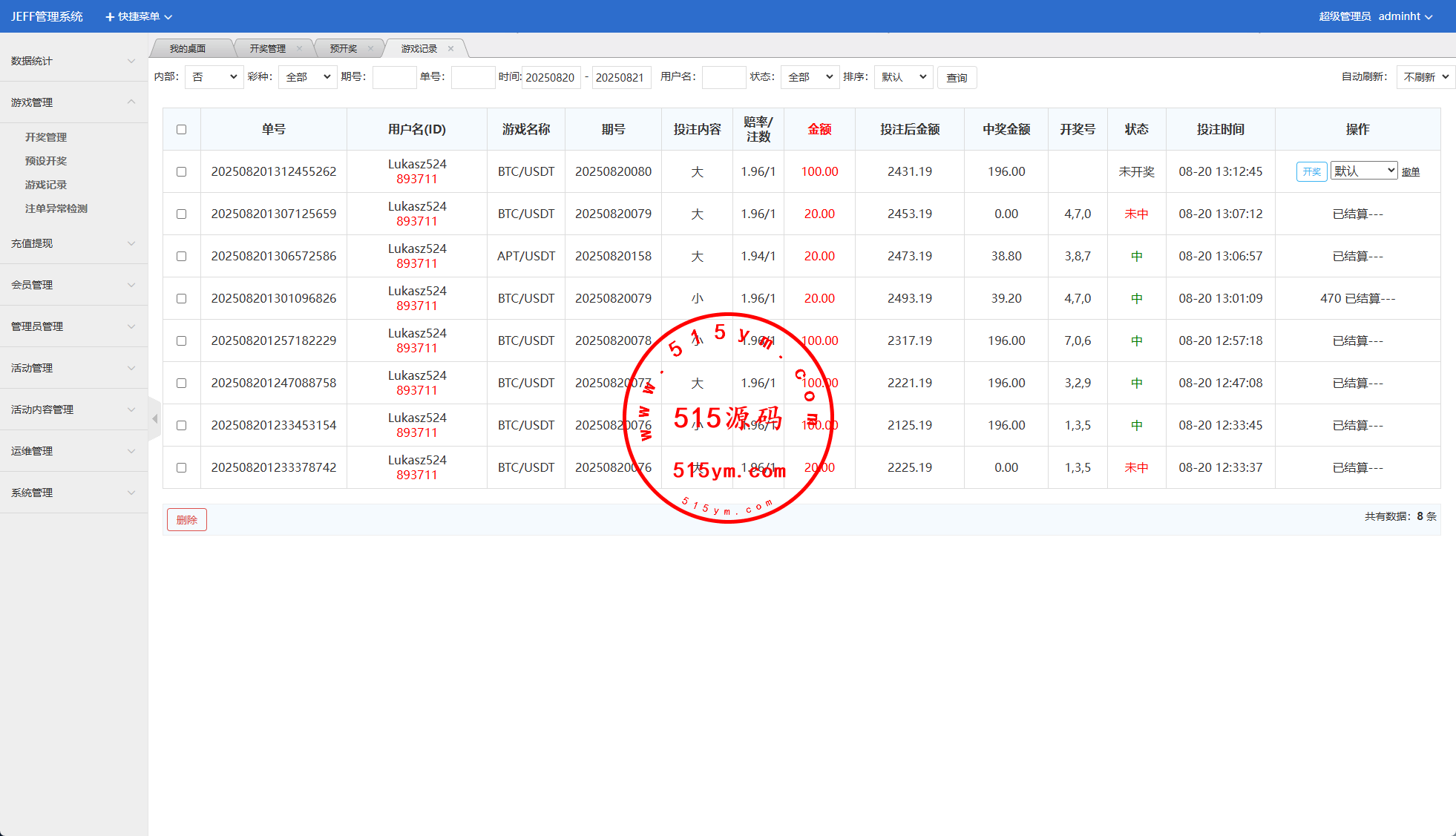
Task: Open the 自动刷新 refresh interval dropdown
Action: tap(1425, 77)
